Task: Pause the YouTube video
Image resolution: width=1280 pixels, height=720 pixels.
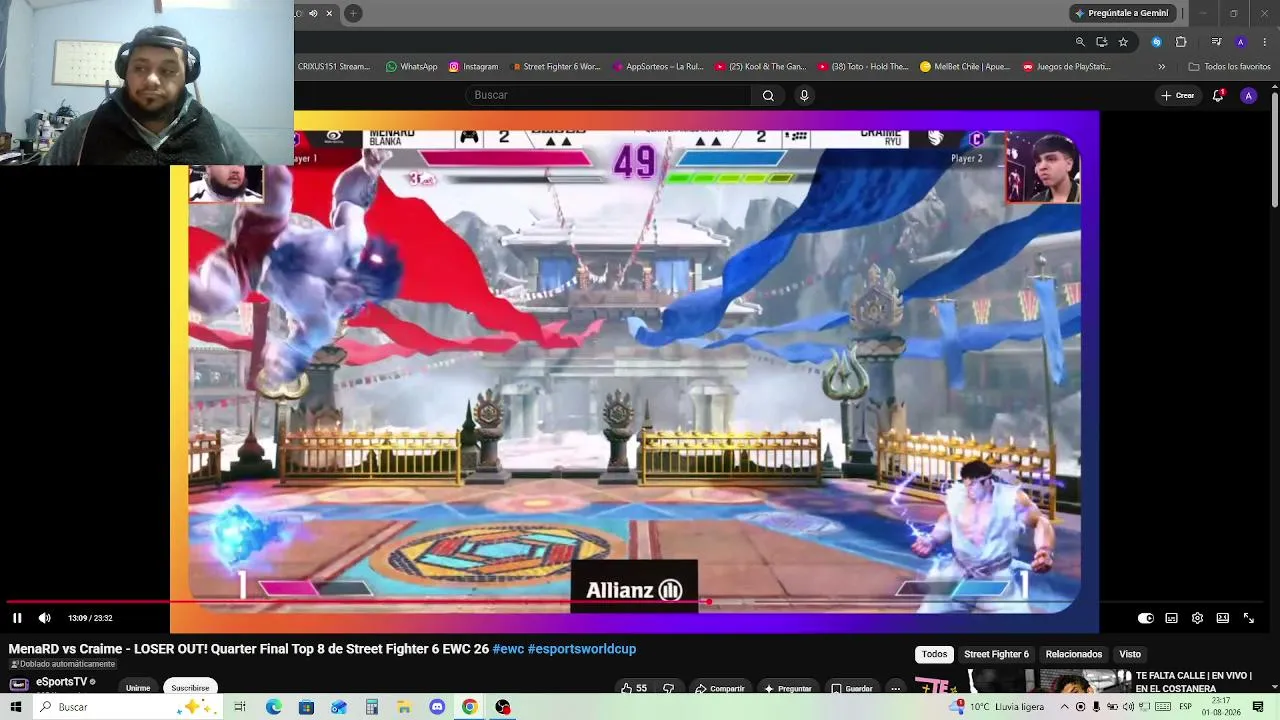Action: (17, 618)
